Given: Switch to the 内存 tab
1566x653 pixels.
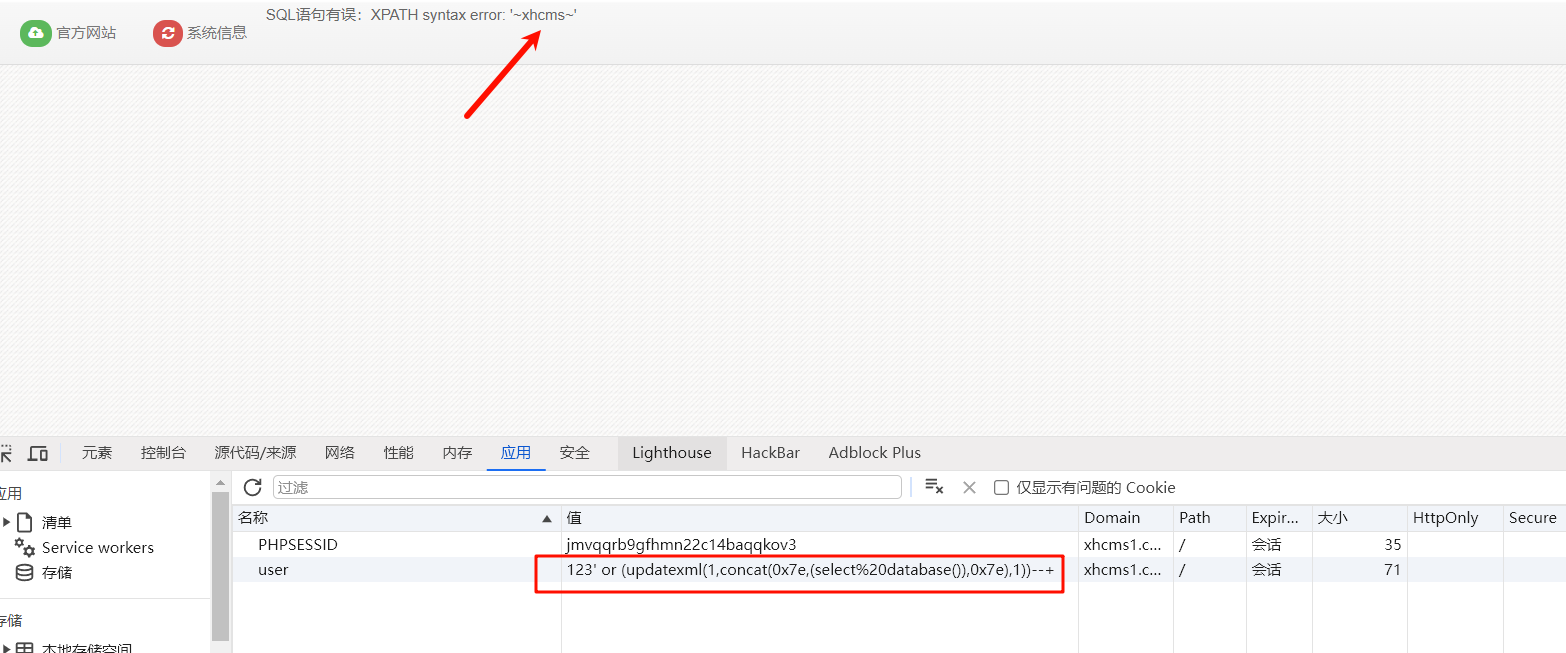Looking at the screenshot, I should point(457,453).
